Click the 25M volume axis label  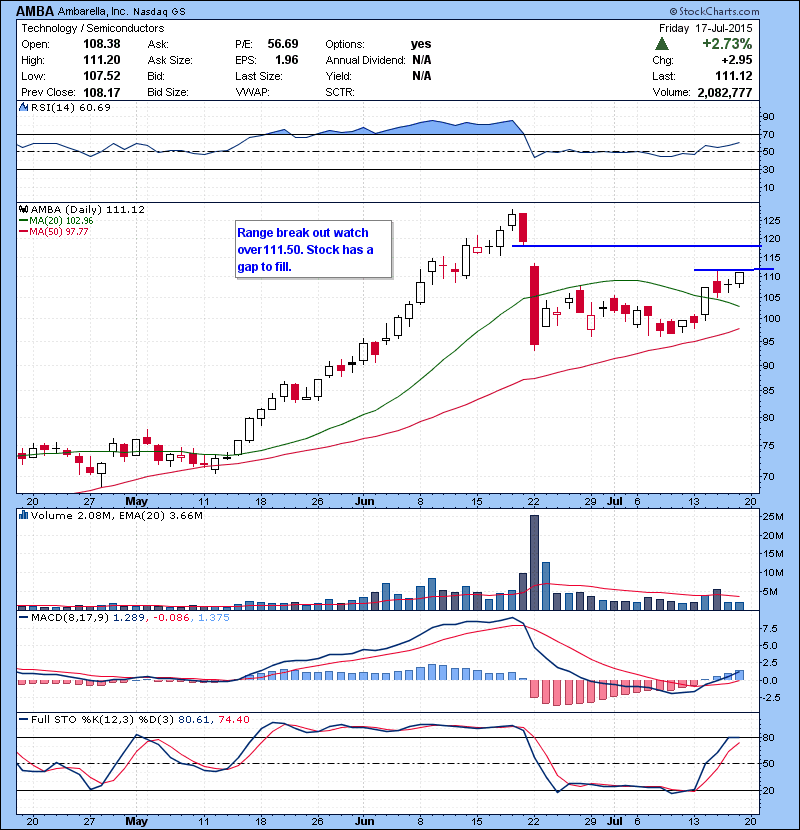(x=774, y=517)
